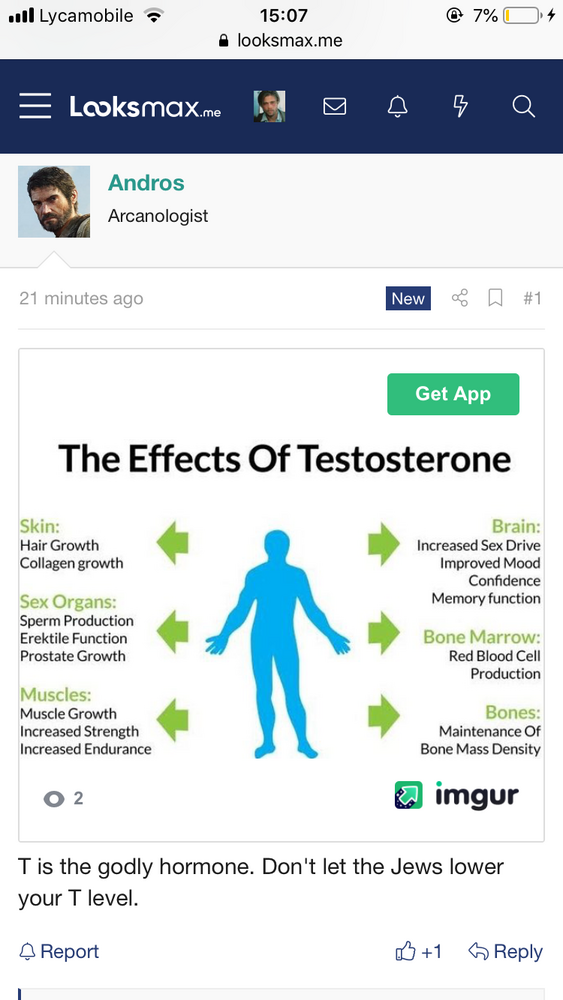The width and height of the screenshot is (563, 1000).
Task: Click the Looksmax.me site logo
Action: click(145, 107)
